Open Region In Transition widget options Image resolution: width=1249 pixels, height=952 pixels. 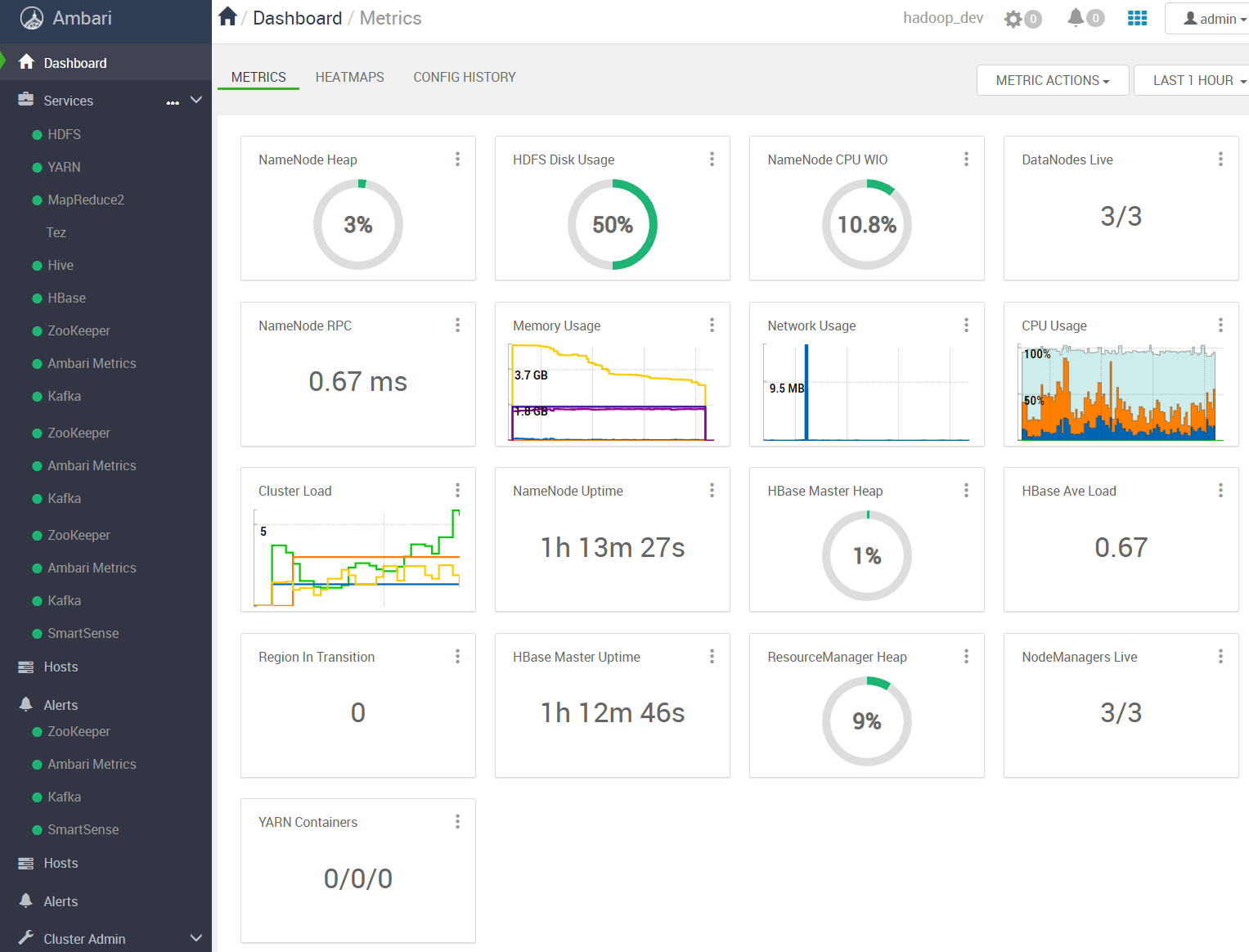pos(457,657)
